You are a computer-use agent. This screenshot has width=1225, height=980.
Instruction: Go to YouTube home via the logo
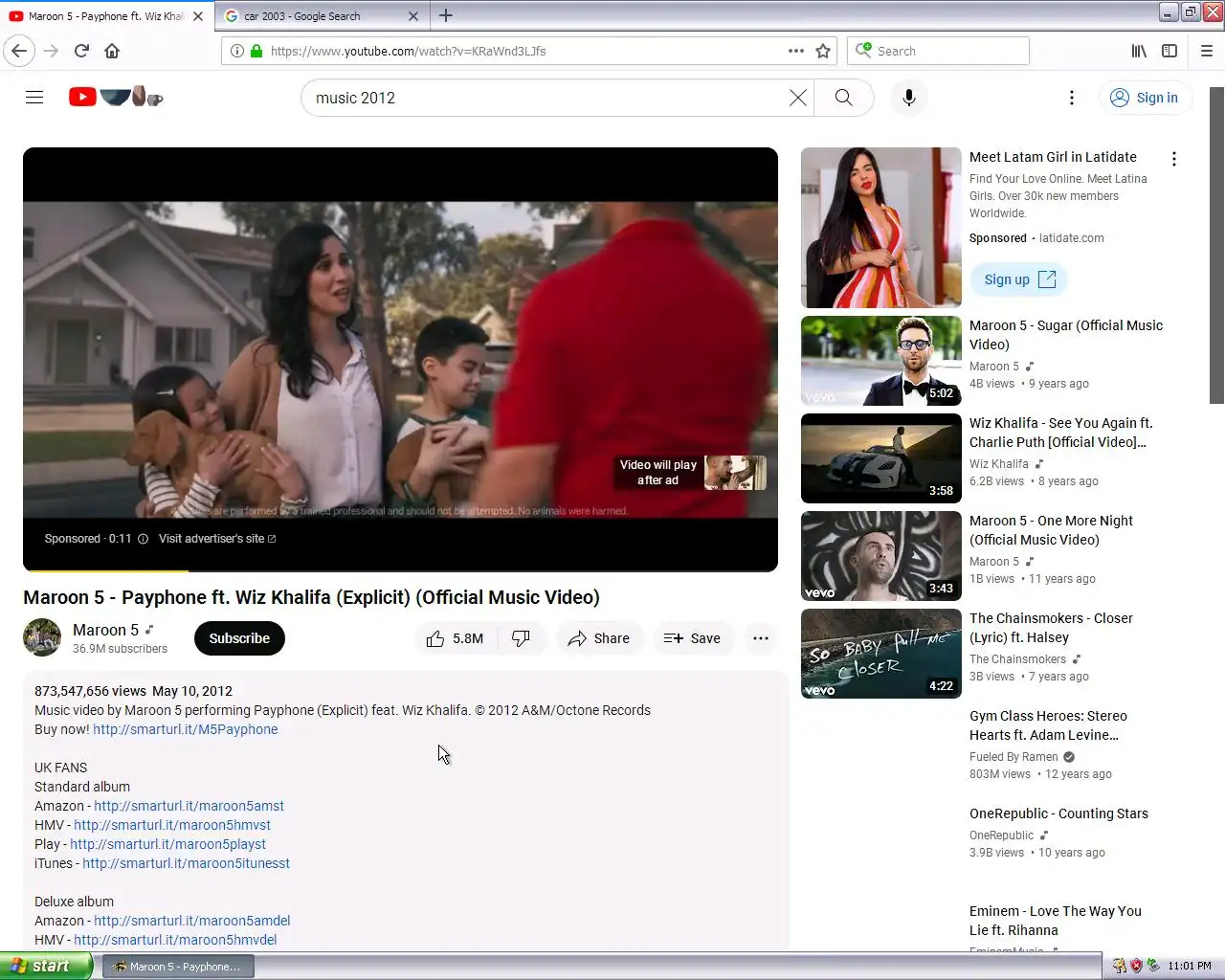116,97
